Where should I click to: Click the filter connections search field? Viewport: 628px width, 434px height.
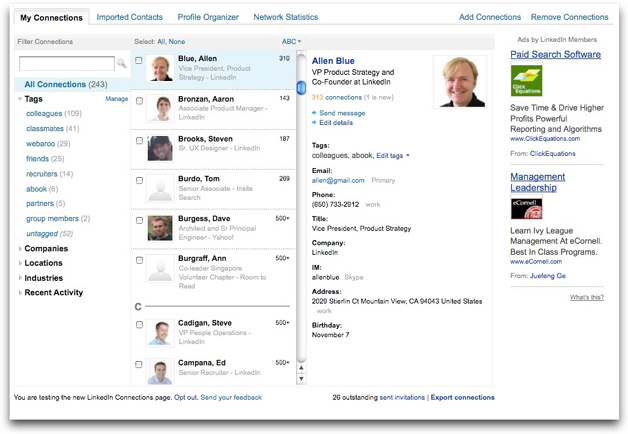67,63
